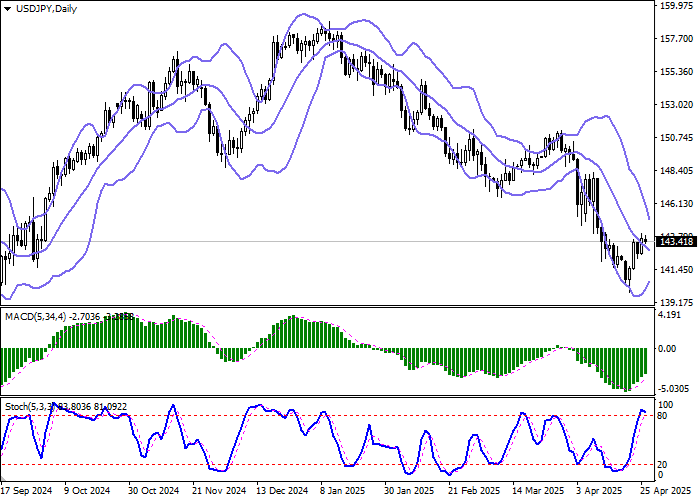Click the 150.745 price axis label
This screenshot has width=700, height=500.
point(677,138)
